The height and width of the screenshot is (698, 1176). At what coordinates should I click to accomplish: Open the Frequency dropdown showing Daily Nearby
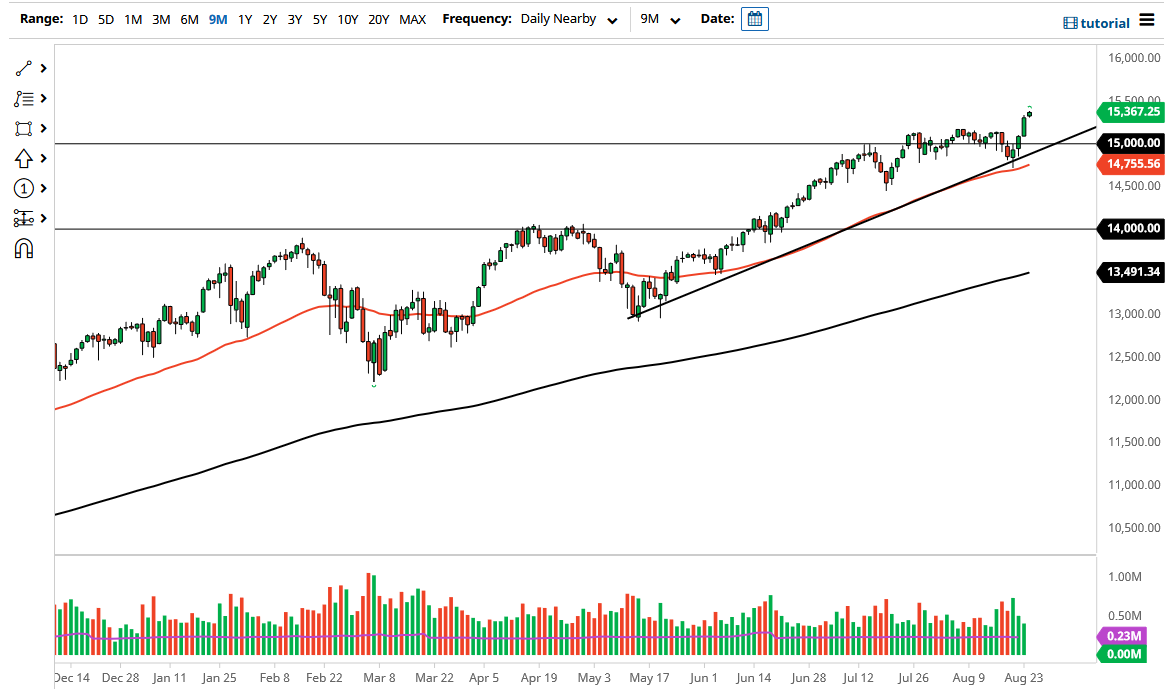point(568,19)
